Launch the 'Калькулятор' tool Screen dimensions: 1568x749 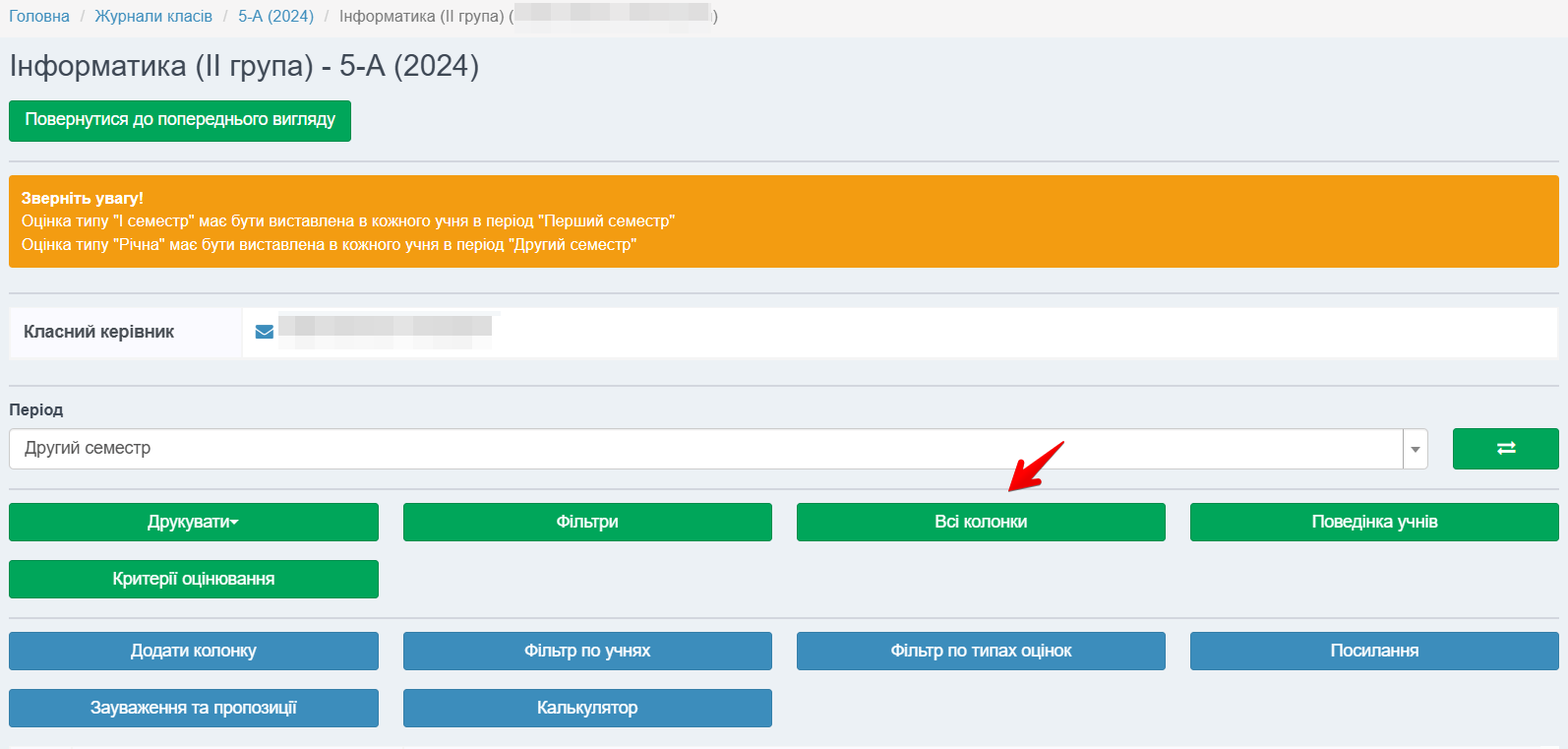(587, 708)
